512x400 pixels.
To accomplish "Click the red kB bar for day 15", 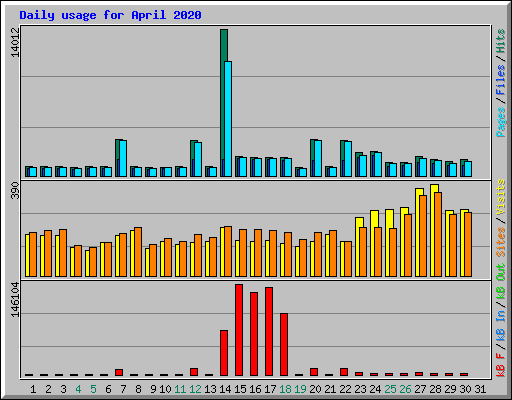I will point(239,330).
